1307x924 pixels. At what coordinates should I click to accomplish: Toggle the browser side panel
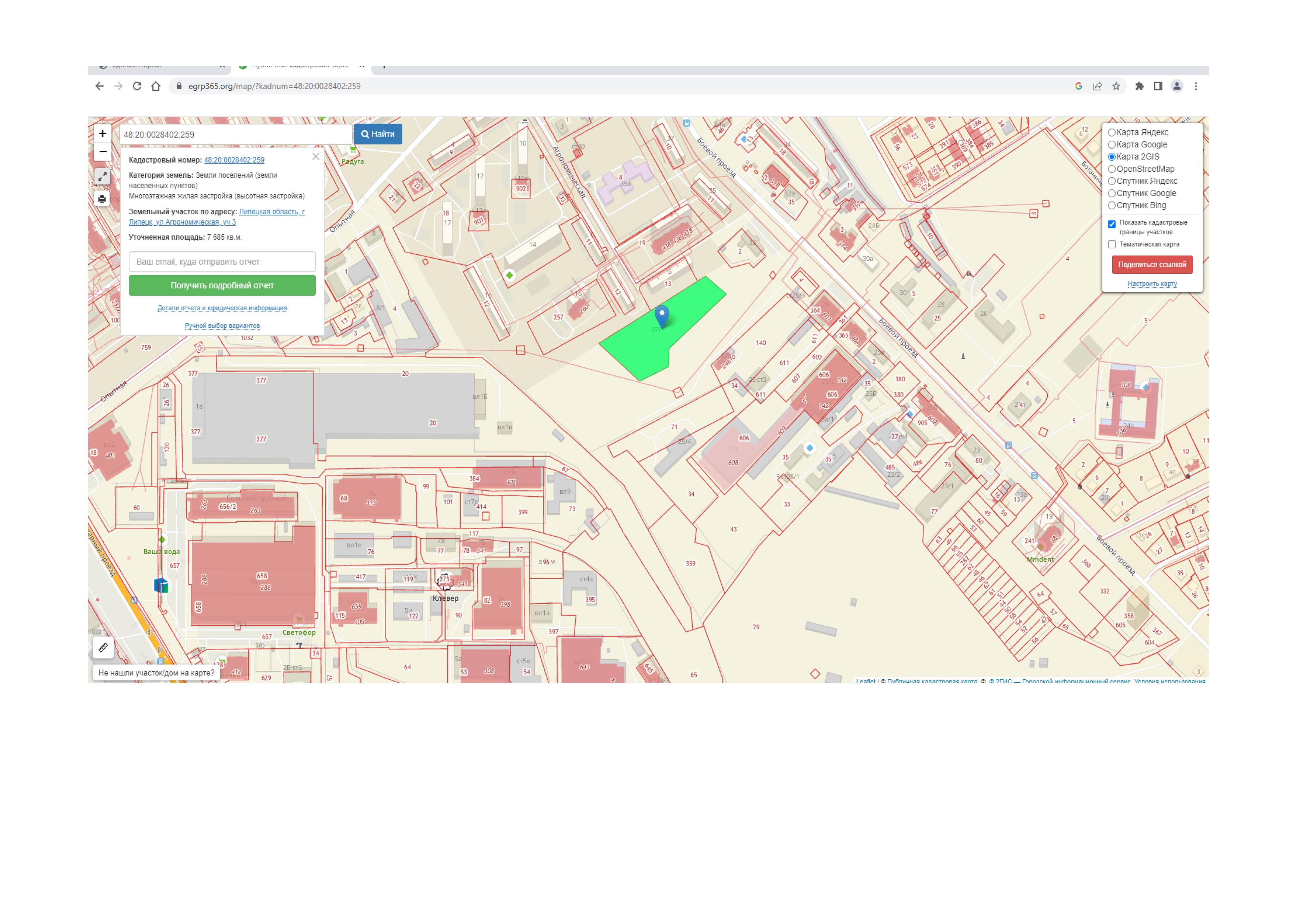click(x=1158, y=86)
